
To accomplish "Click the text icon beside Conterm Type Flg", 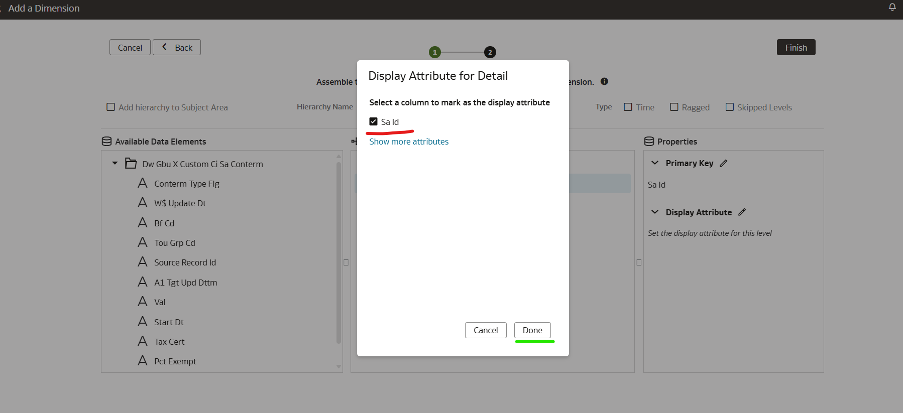I will pyautogui.click(x=142, y=183).
